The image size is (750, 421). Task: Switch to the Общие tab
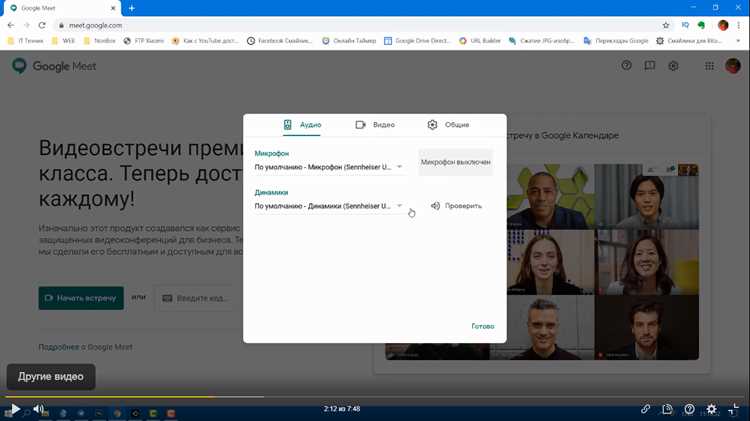pos(448,125)
